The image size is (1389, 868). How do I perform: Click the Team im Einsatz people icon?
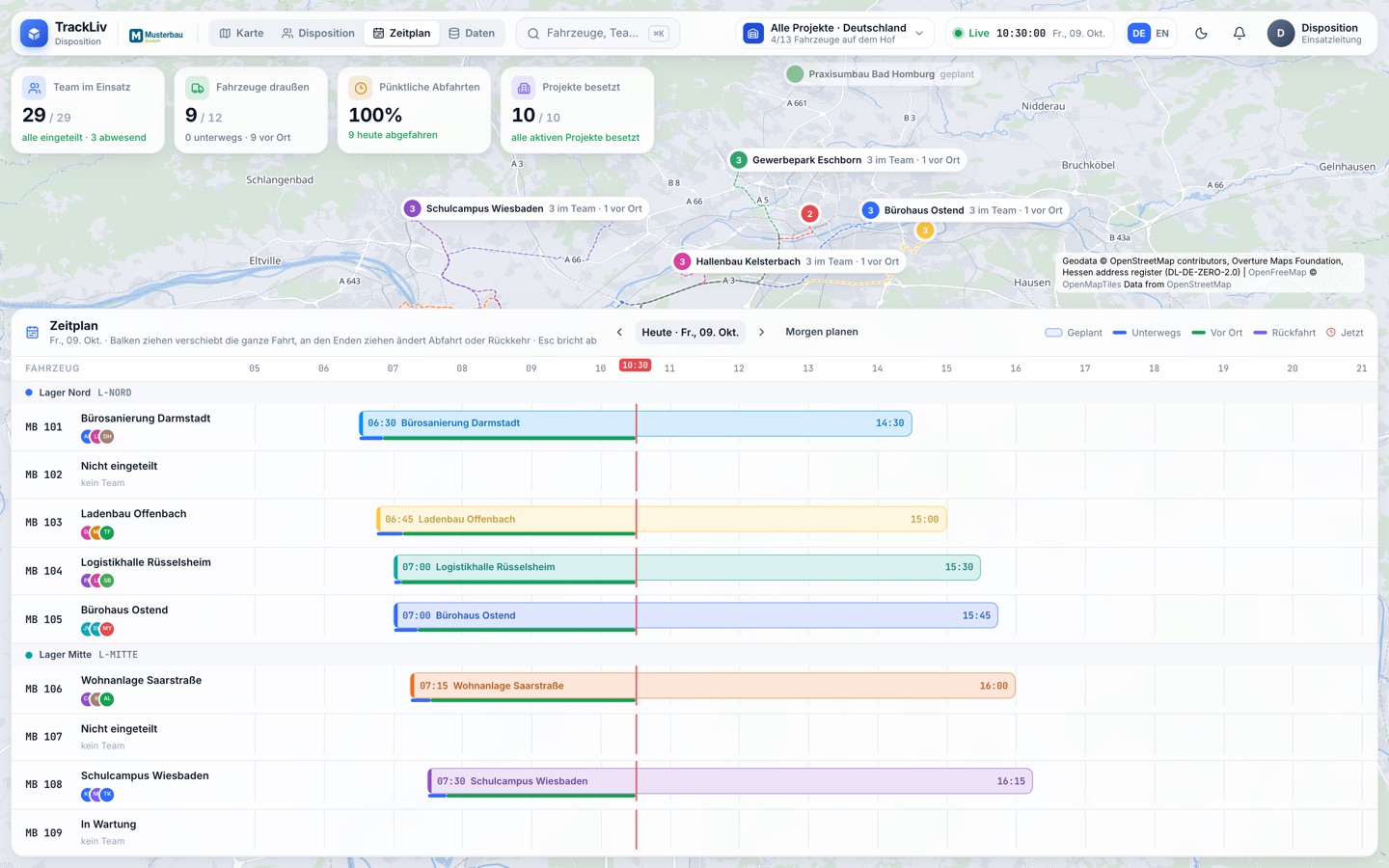[x=34, y=88]
